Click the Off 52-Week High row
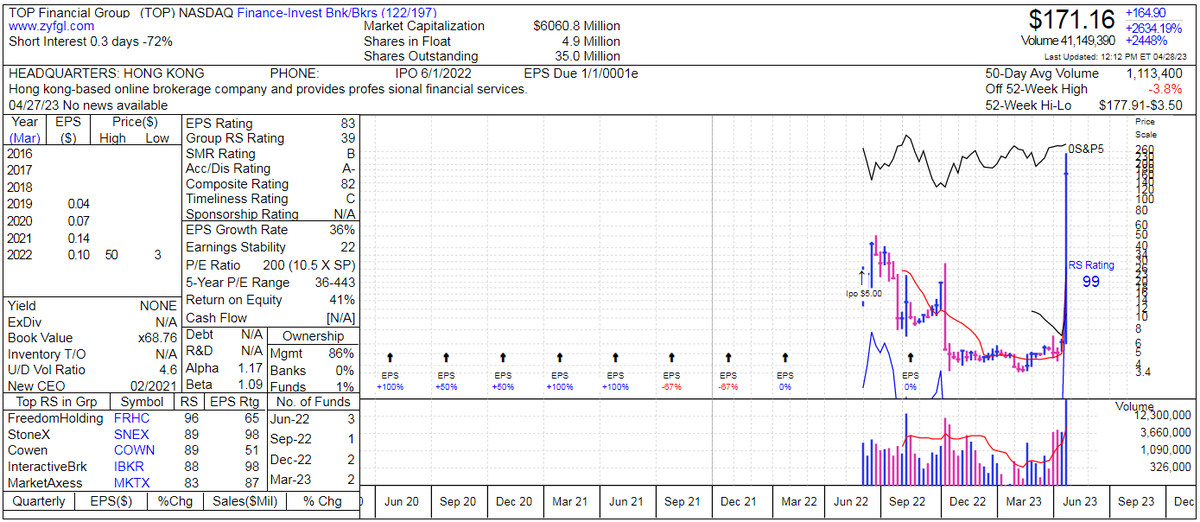The width and height of the screenshot is (1200, 522). pyautogui.click(x=1085, y=90)
